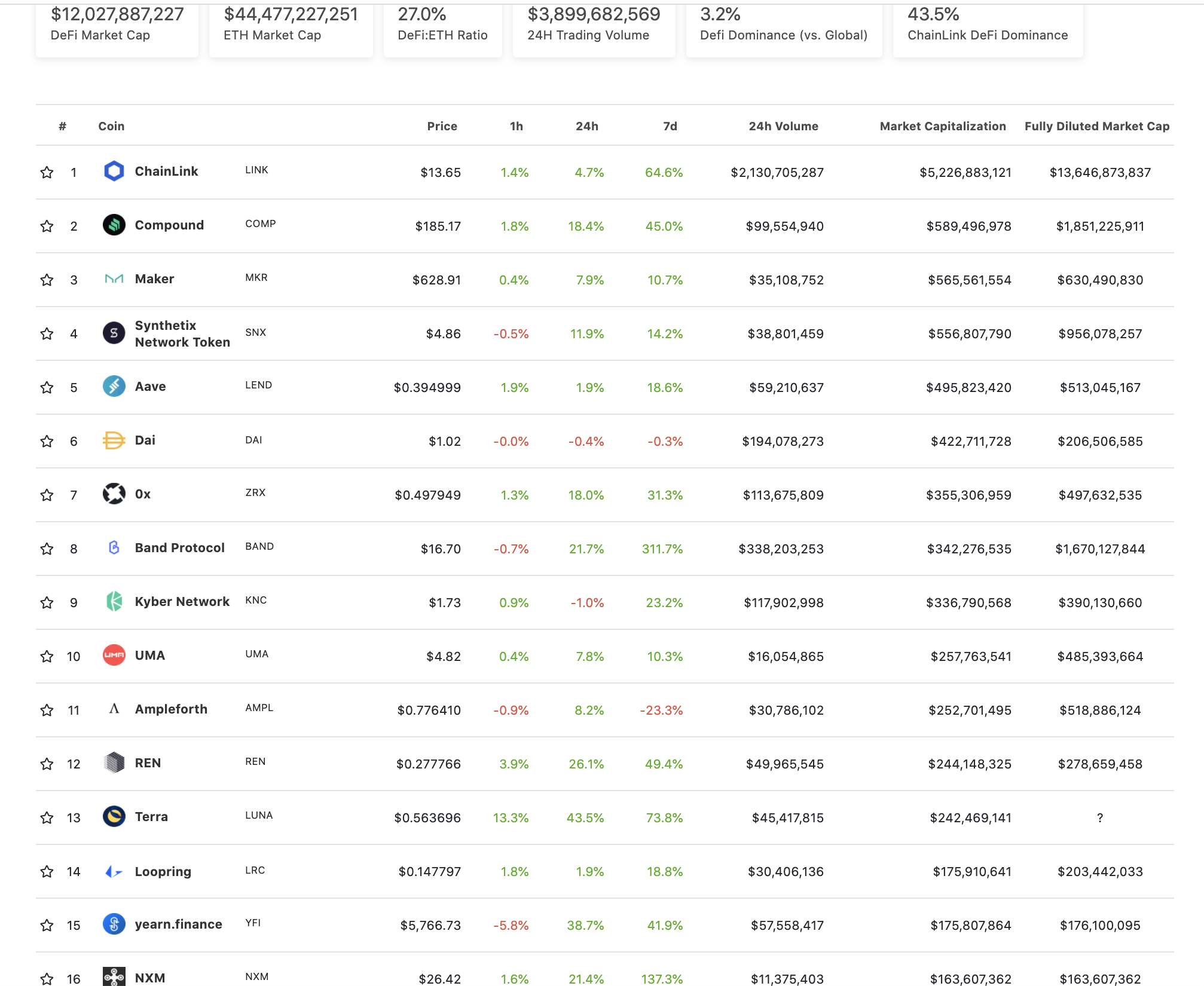Click the 0x coin logo icon
This screenshot has height=986, width=1204.
[x=114, y=494]
